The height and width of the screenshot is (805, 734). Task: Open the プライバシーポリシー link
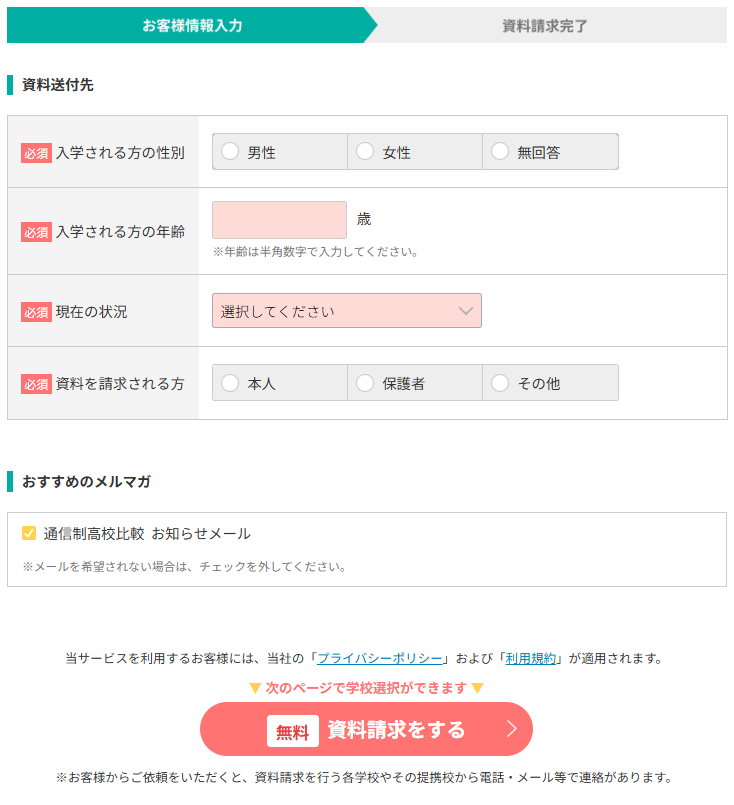point(379,658)
